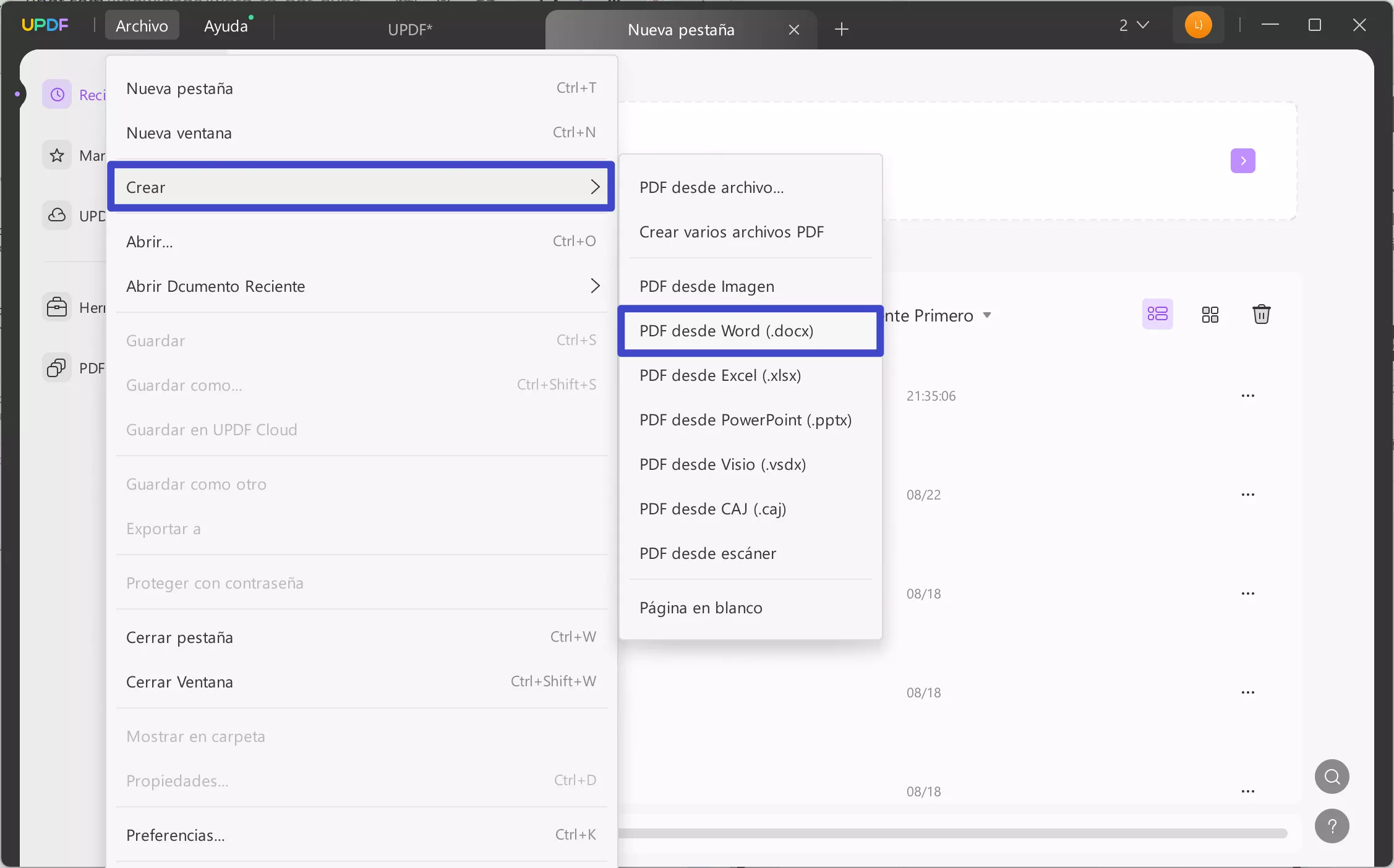Minimize the UPDF window
The height and width of the screenshot is (868, 1394).
[x=1270, y=25]
